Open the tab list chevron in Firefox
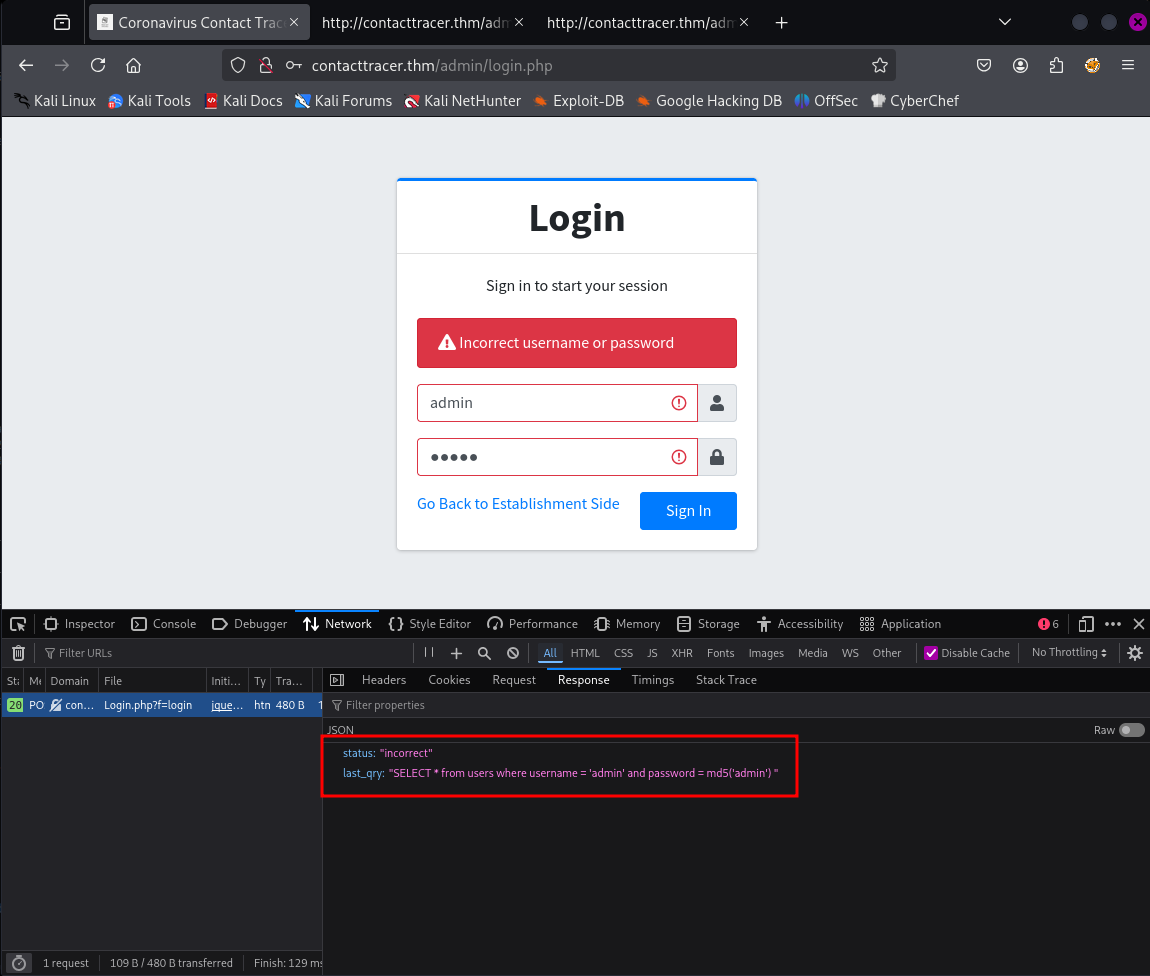This screenshot has width=1150, height=976. click(x=1004, y=21)
